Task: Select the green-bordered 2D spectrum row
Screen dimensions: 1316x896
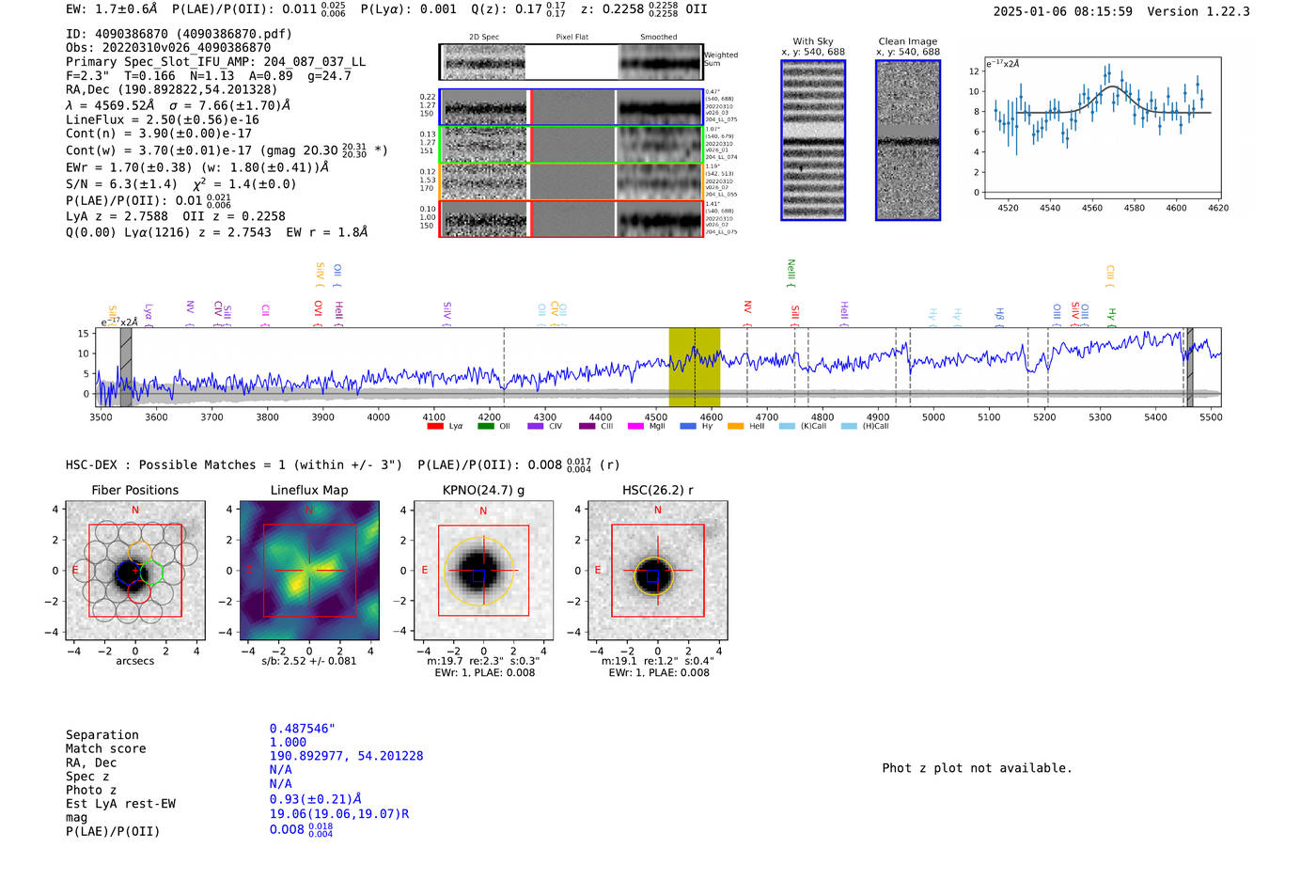Action: point(572,145)
